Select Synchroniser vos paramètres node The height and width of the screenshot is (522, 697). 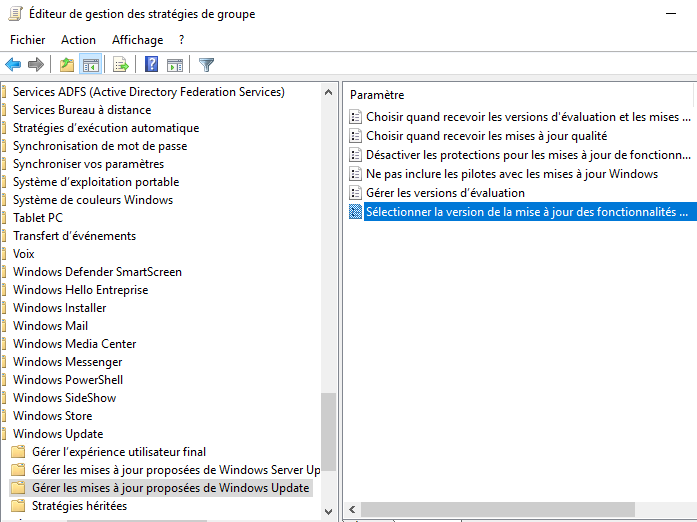click(88, 164)
